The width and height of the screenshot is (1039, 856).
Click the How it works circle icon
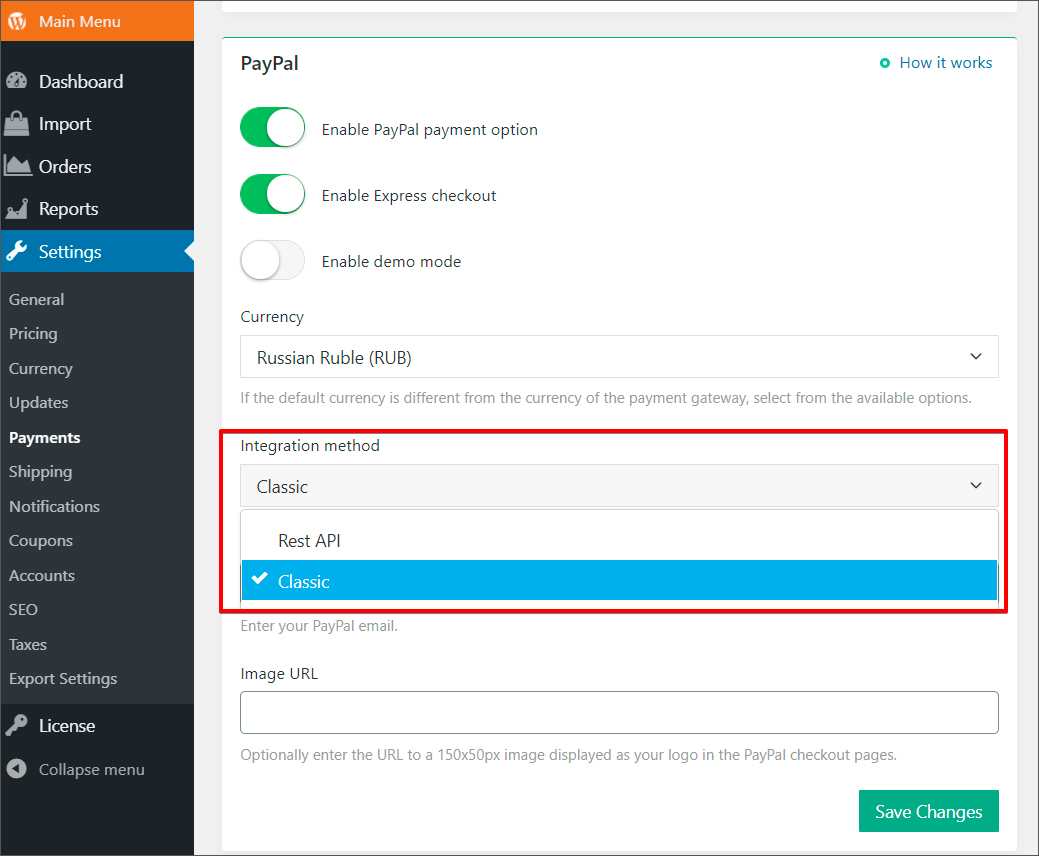(x=885, y=63)
